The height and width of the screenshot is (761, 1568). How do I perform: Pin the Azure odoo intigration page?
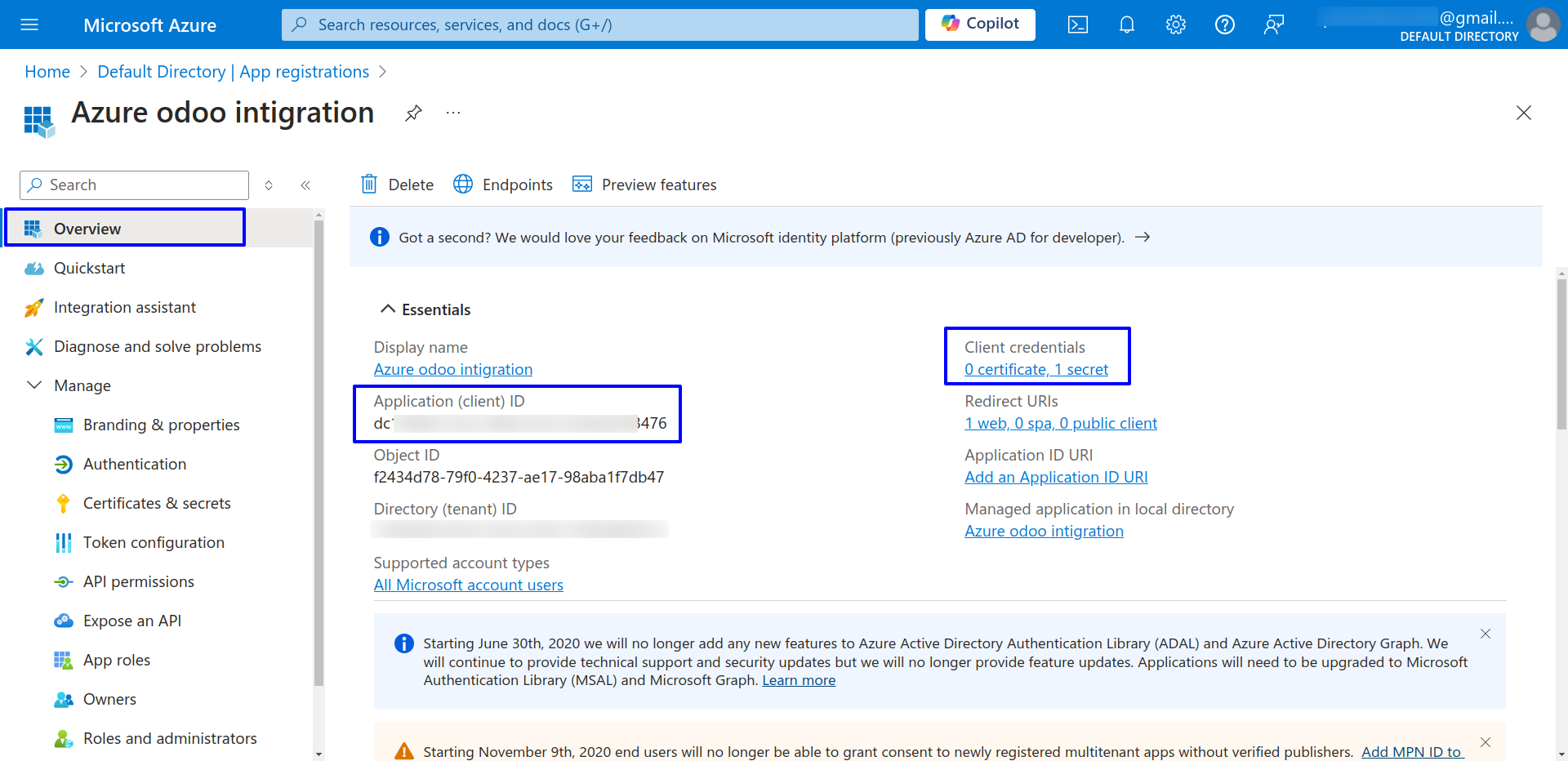[413, 113]
